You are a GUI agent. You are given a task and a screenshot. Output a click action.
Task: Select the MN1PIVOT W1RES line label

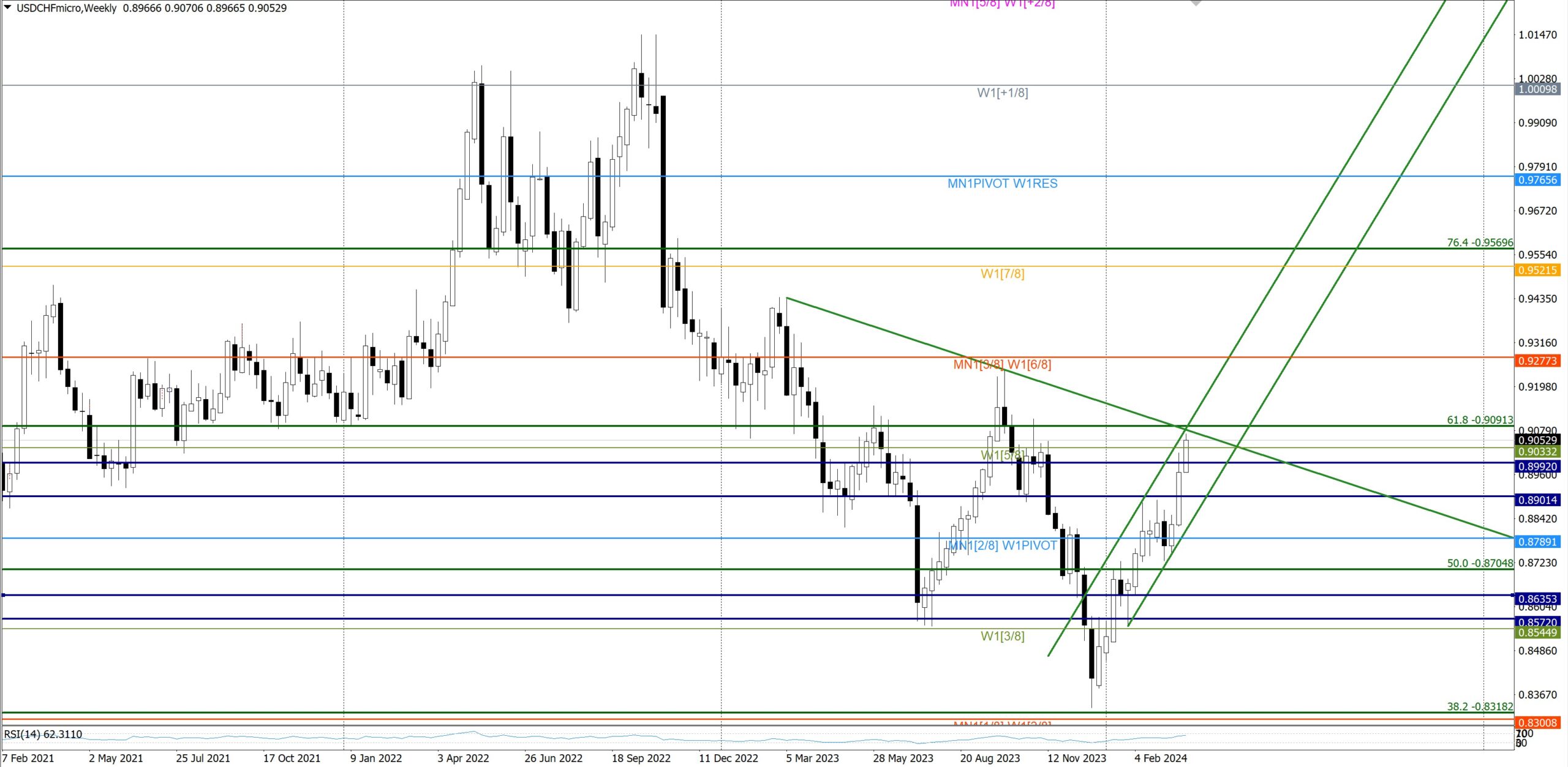tap(1002, 184)
